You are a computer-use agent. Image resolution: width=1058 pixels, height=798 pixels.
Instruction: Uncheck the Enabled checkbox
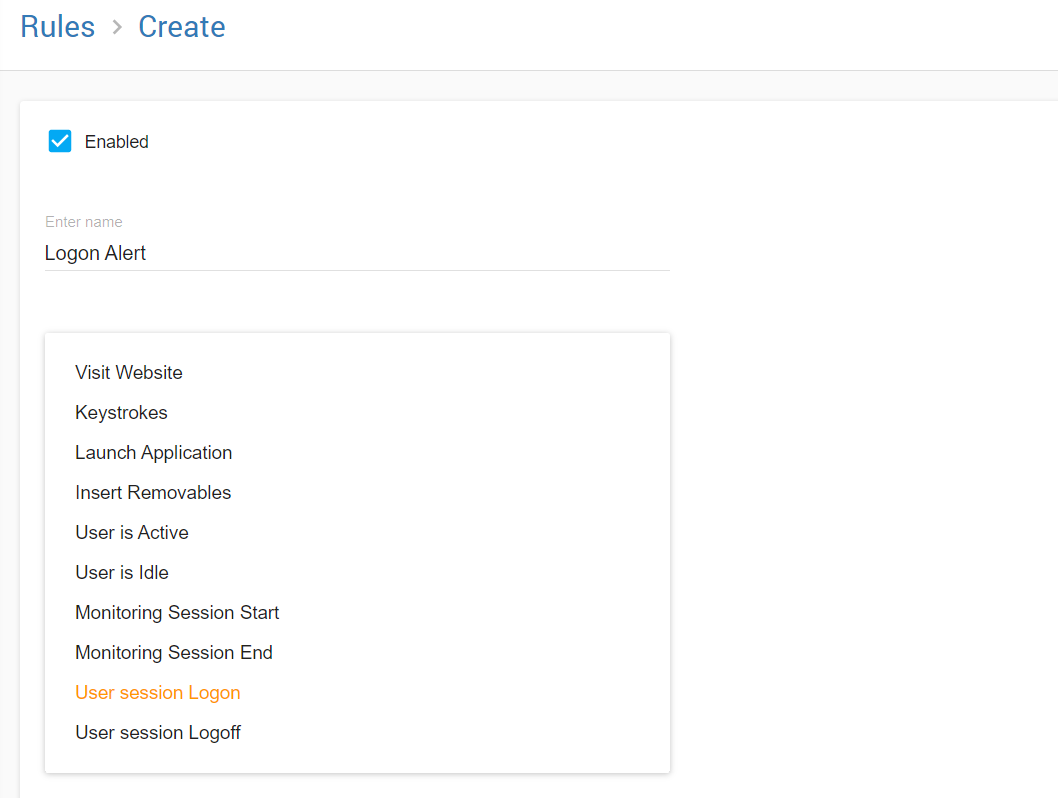[x=60, y=141]
